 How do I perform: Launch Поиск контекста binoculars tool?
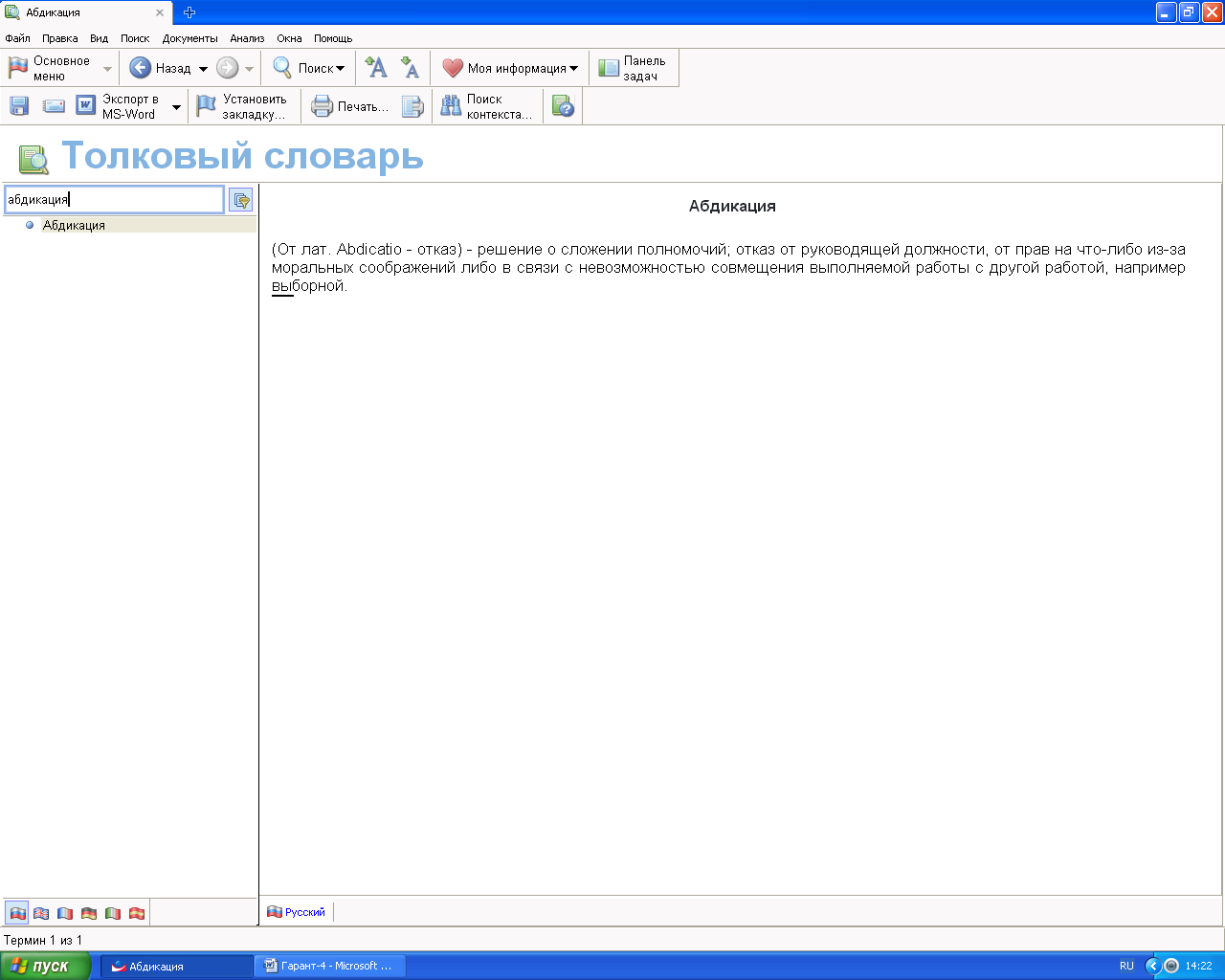click(486, 106)
